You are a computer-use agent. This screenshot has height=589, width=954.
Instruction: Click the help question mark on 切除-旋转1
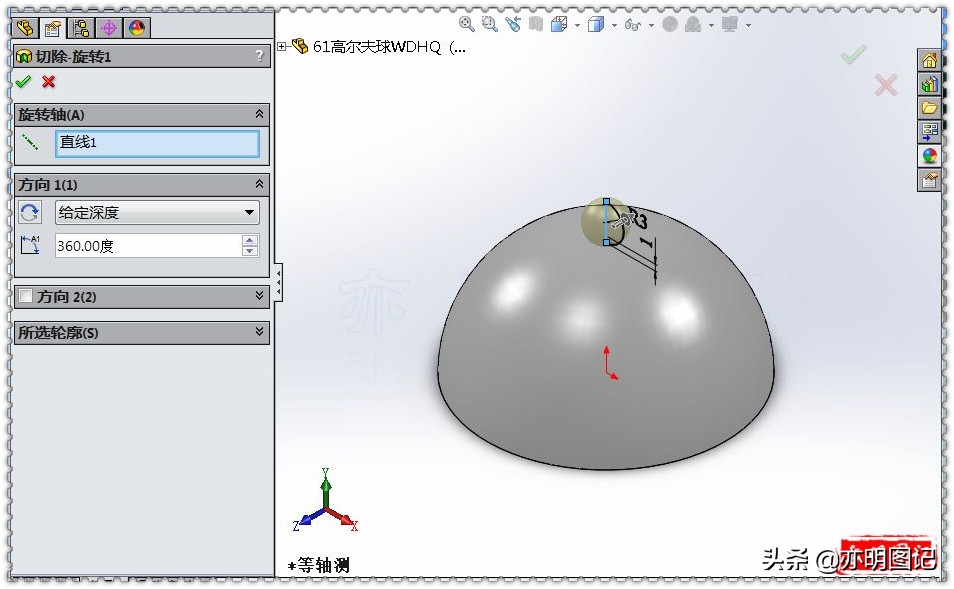(x=258, y=57)
